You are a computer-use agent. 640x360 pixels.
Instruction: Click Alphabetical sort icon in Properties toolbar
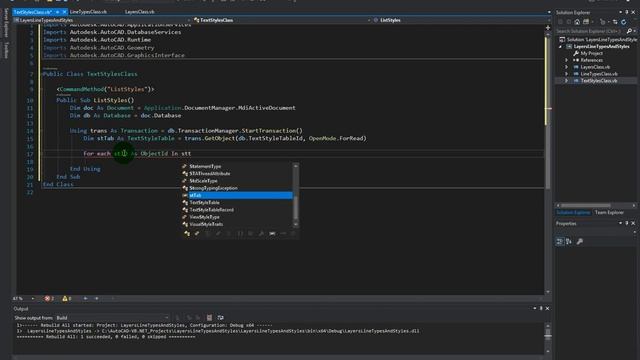pyautogui.click(x=569, y=242)
